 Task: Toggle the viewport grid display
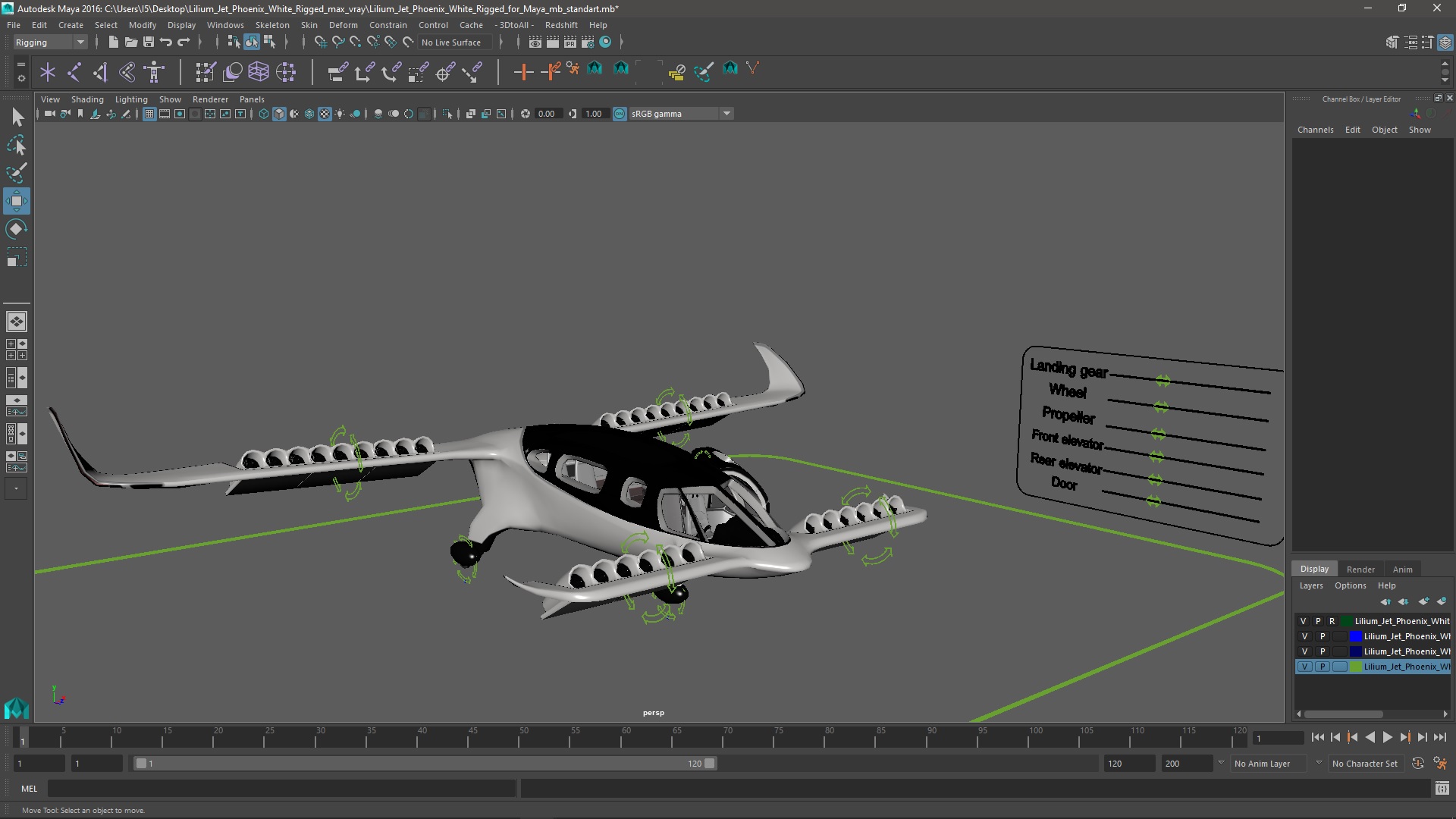point(149,114)
